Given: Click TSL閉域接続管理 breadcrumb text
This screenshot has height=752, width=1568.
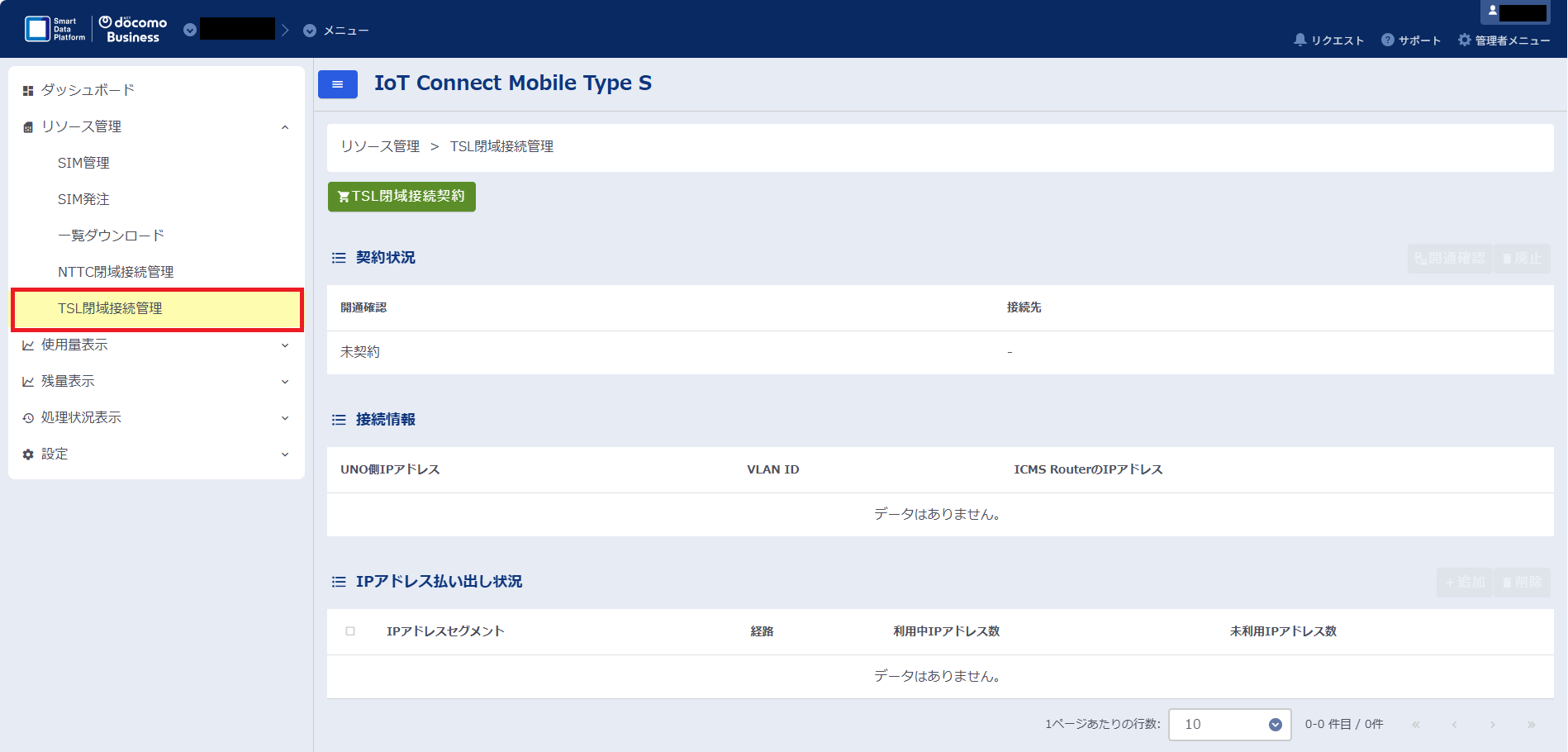Looking at the screenshot, I should pyautogui.click(x=501, y=146).
